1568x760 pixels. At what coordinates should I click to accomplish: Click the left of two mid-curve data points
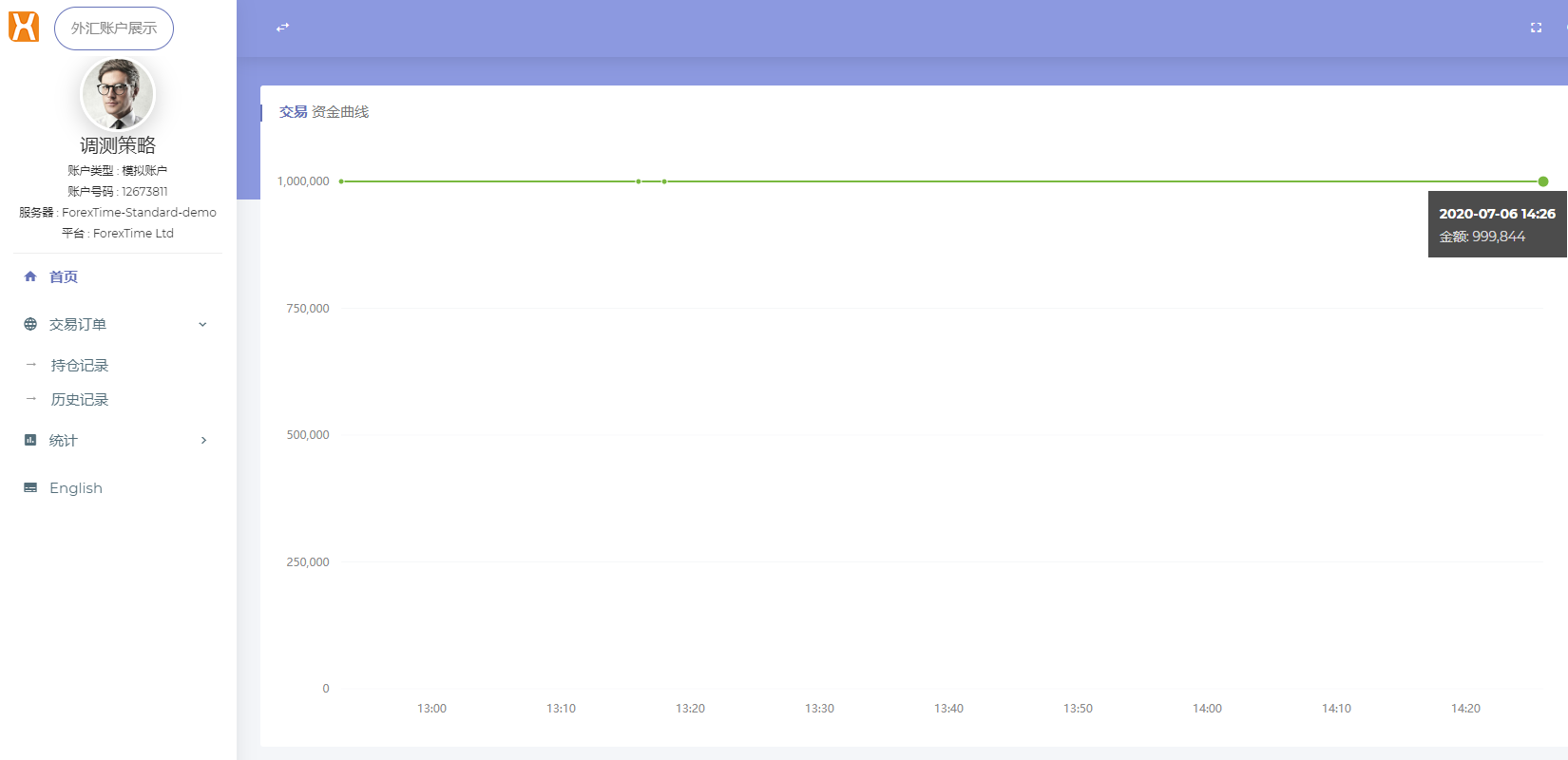[x=639, y=181]
